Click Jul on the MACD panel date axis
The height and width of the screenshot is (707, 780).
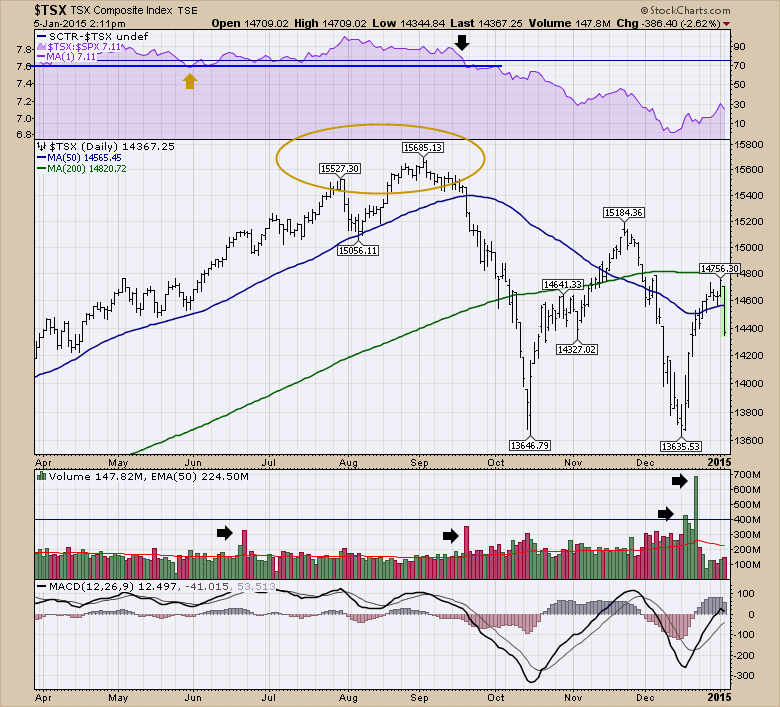(x=269, y=698)
